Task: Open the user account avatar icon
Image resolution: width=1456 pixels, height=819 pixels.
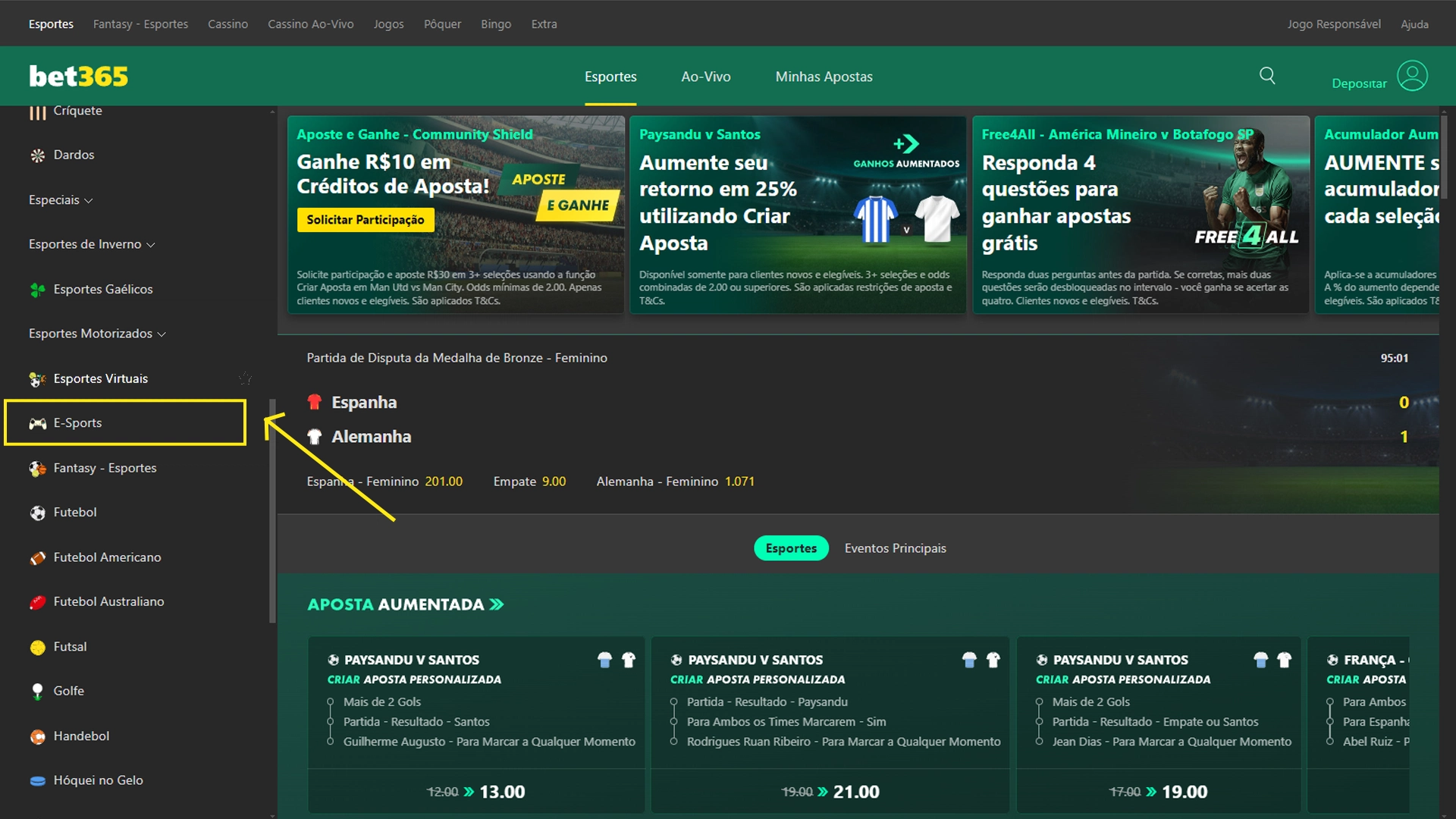Action: 1412,76
